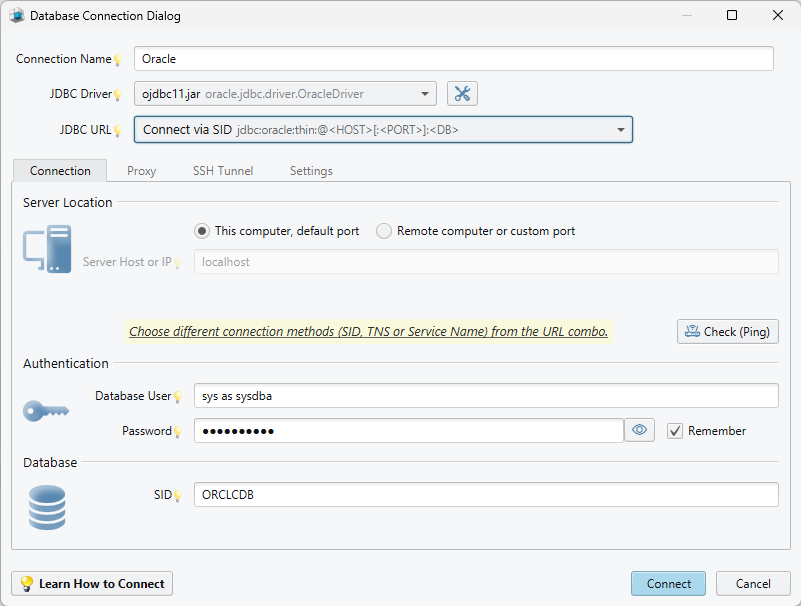Switch to the SSH Tunnel tab
Image resolution: width=801 pixels, height=606 pixels.
coord(222,171)
